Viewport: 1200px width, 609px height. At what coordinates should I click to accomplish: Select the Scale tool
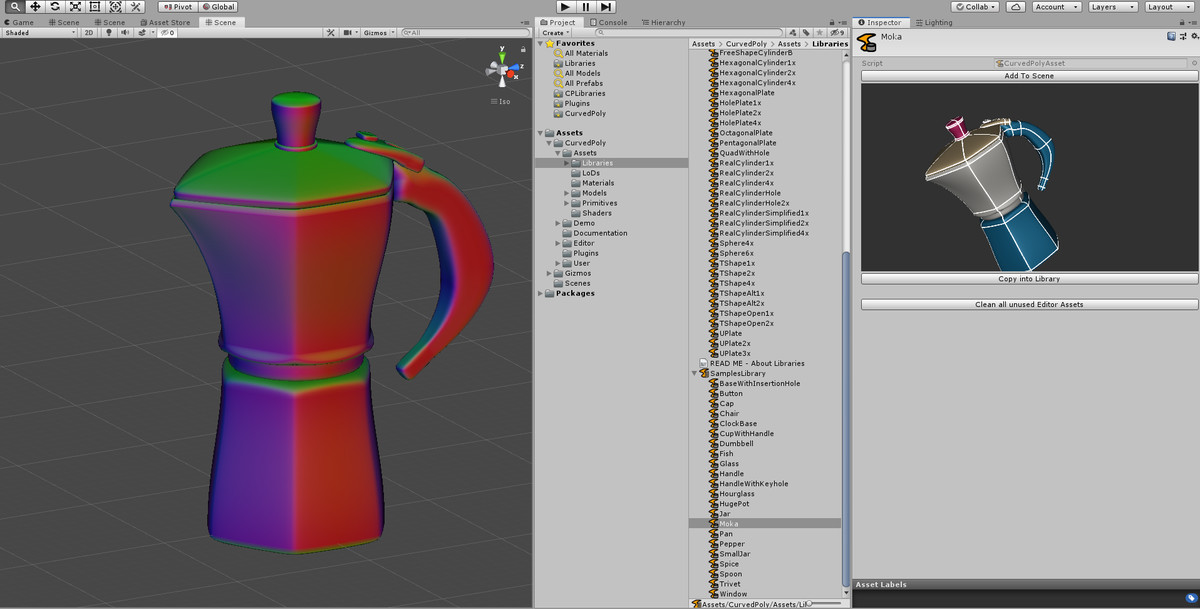tap(75, 6)
